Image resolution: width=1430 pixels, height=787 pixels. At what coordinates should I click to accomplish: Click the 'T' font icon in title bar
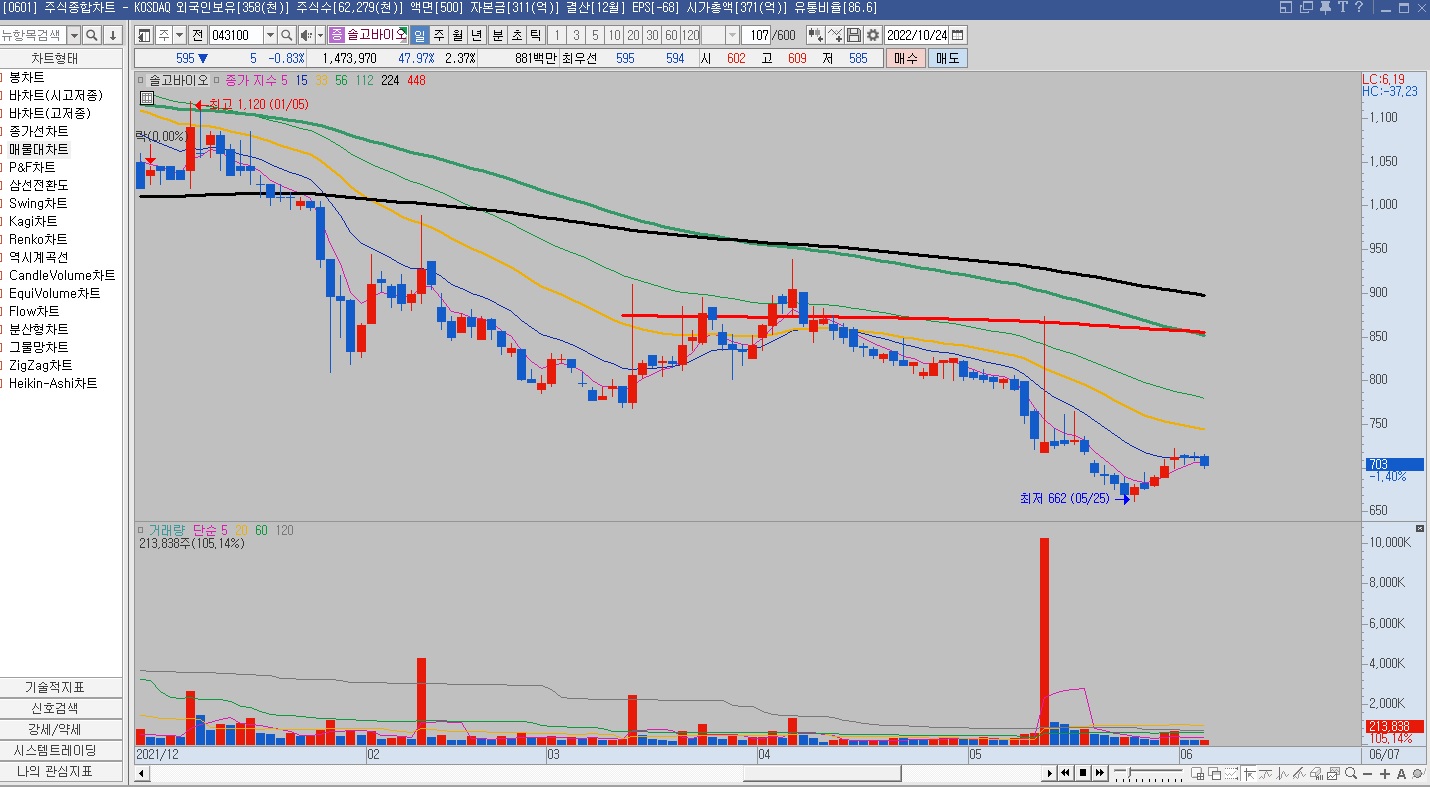tap(1343, 7)
